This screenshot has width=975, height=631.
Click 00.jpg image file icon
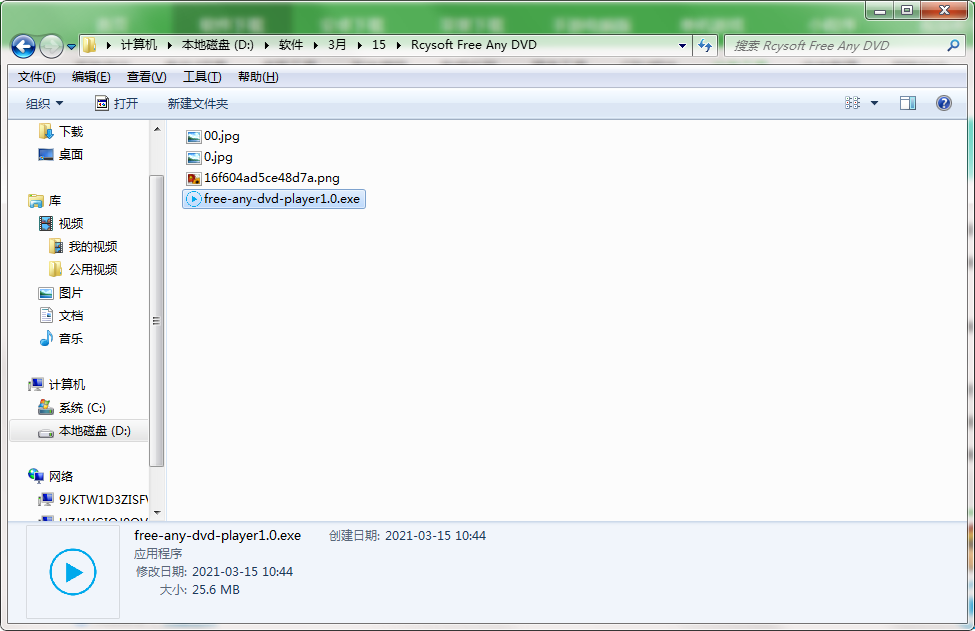click(x=194, y=136)
